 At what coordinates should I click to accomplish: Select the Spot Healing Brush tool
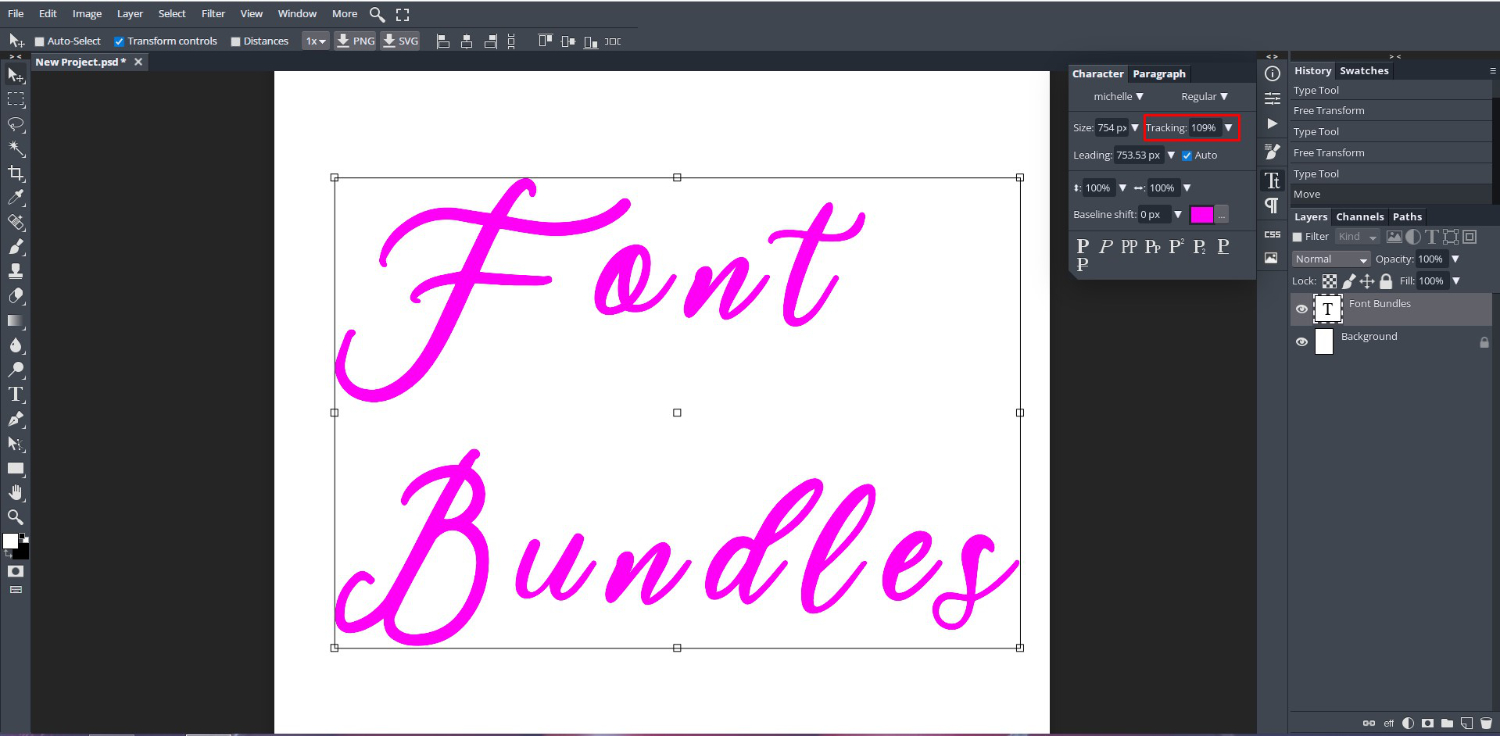click(x=16, y=222)
